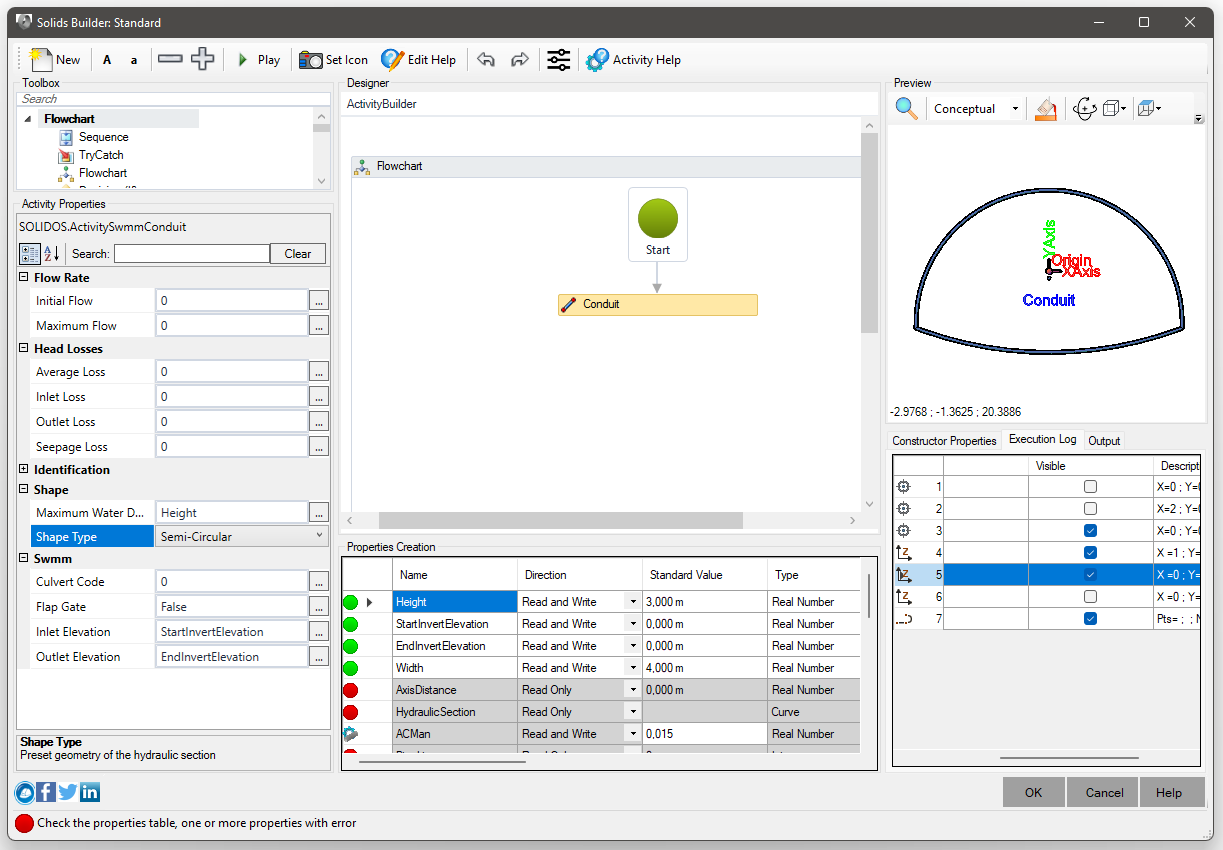Check Visible checkbox in row 6
Image resolution: width=1223 pixels, height=850 pixels.
1090,597
